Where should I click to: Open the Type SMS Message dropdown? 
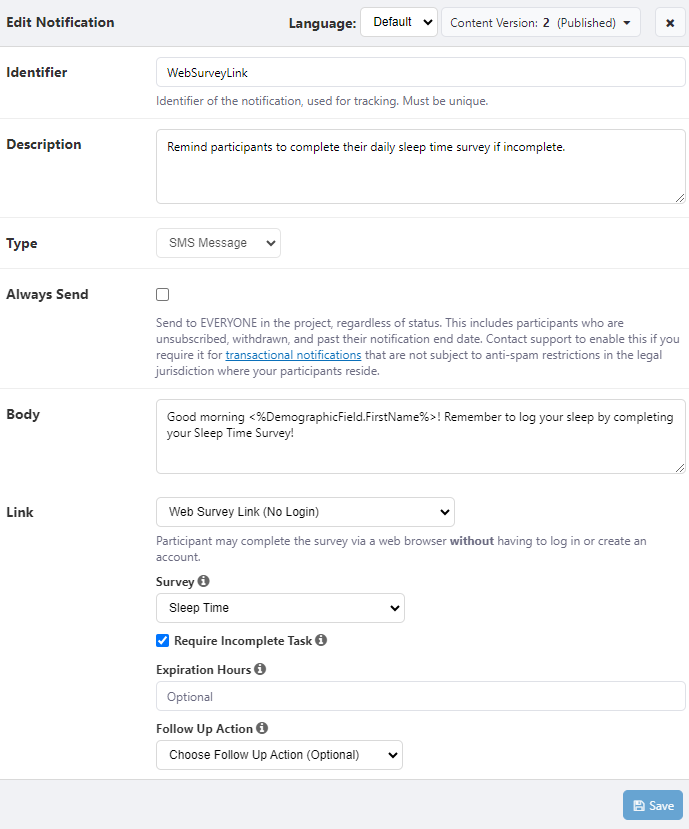218,243
